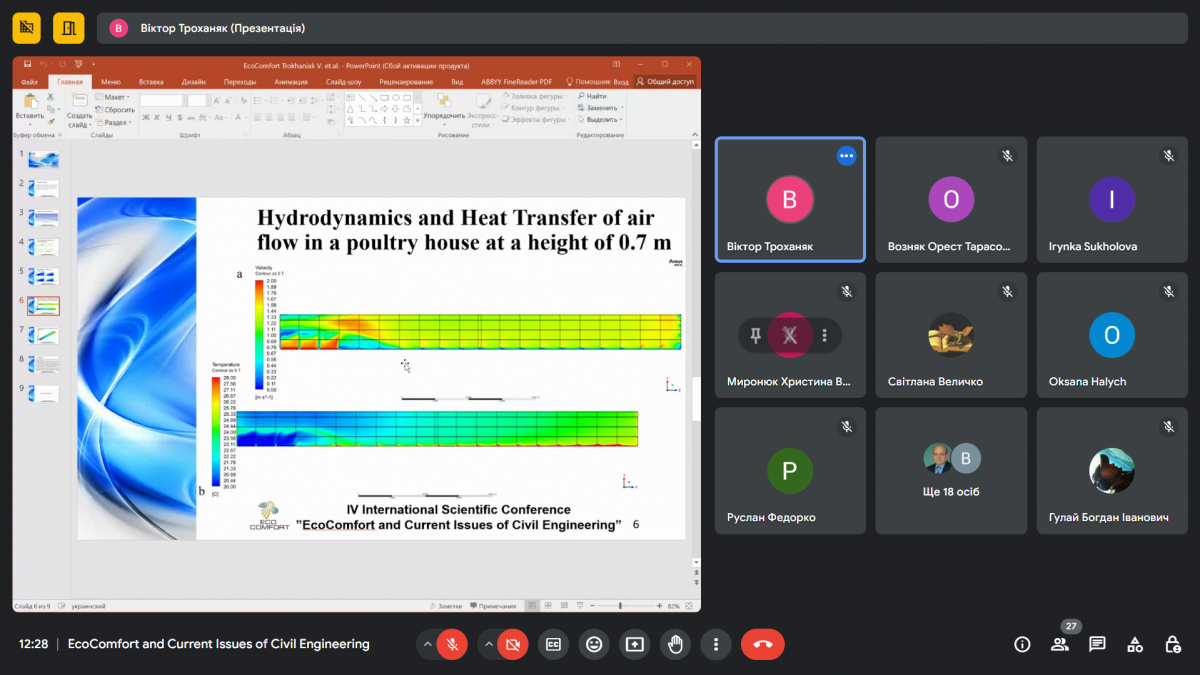
Task: Unmute the microphone in the call bar
Action: 452,645
